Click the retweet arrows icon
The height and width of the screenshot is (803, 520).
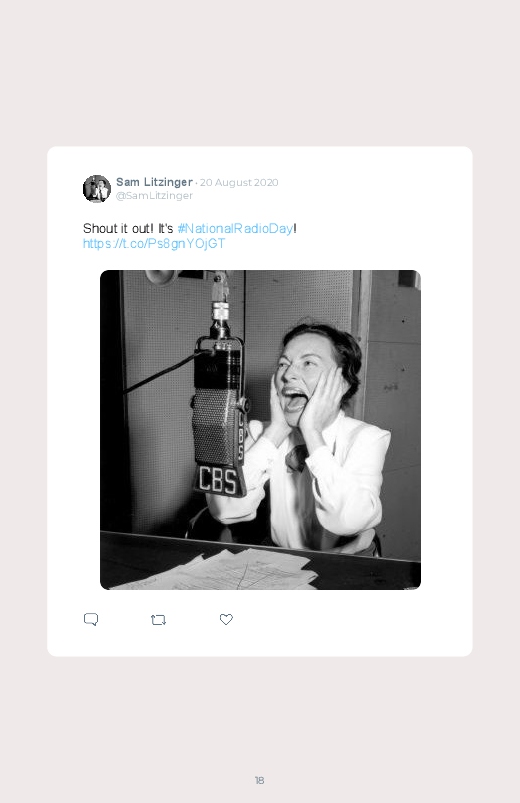[x=158, y=620]
